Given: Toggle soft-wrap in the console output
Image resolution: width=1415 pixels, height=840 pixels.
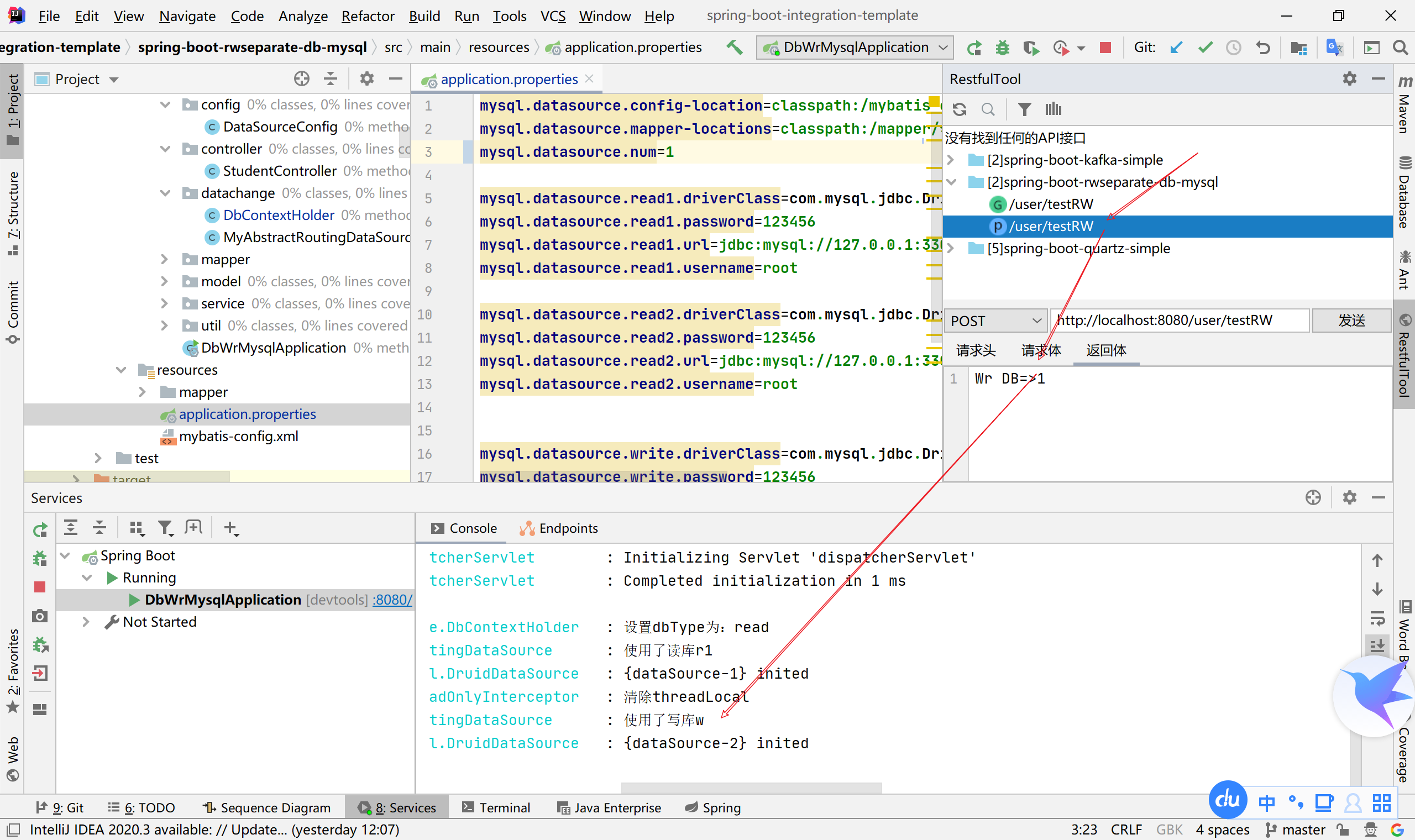Looking at the screenshot, I should pos(1377,617).
